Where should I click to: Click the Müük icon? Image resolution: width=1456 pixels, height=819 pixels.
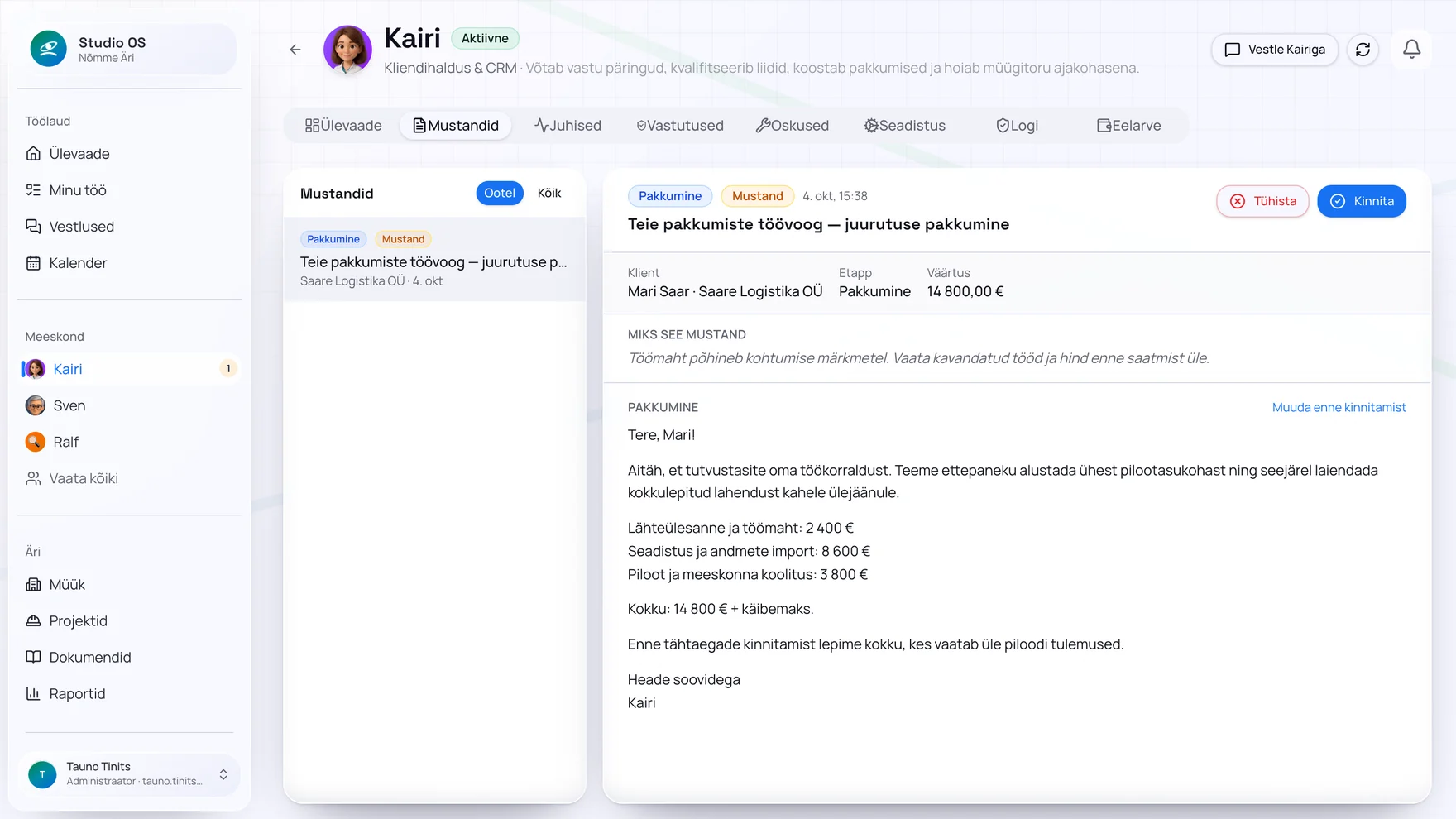coord(33,585)
